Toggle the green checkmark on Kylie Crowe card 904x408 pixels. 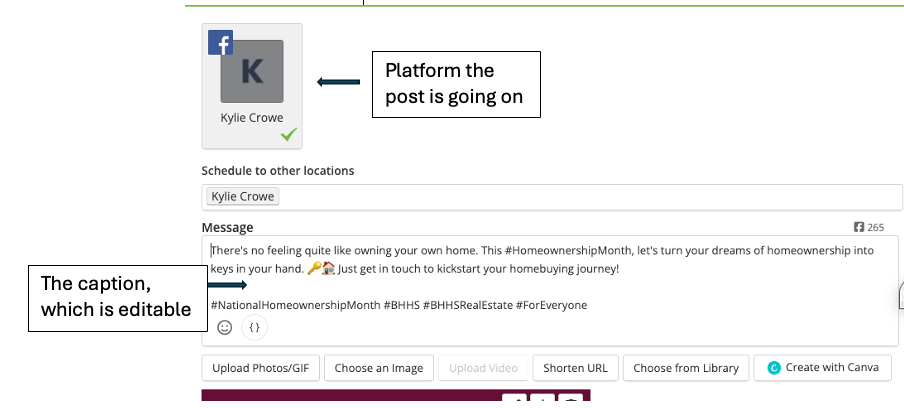pyautogui.click(x=289, y=135)
